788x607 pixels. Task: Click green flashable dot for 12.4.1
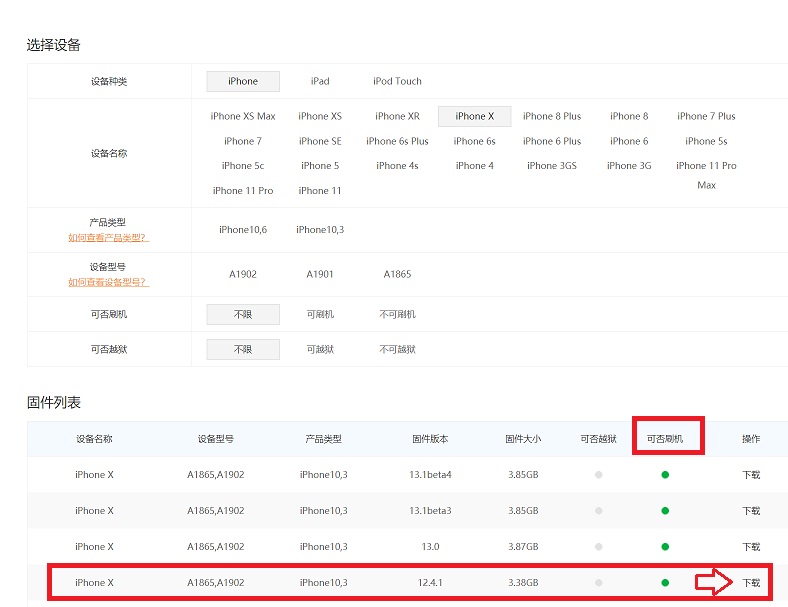point(665,583)
